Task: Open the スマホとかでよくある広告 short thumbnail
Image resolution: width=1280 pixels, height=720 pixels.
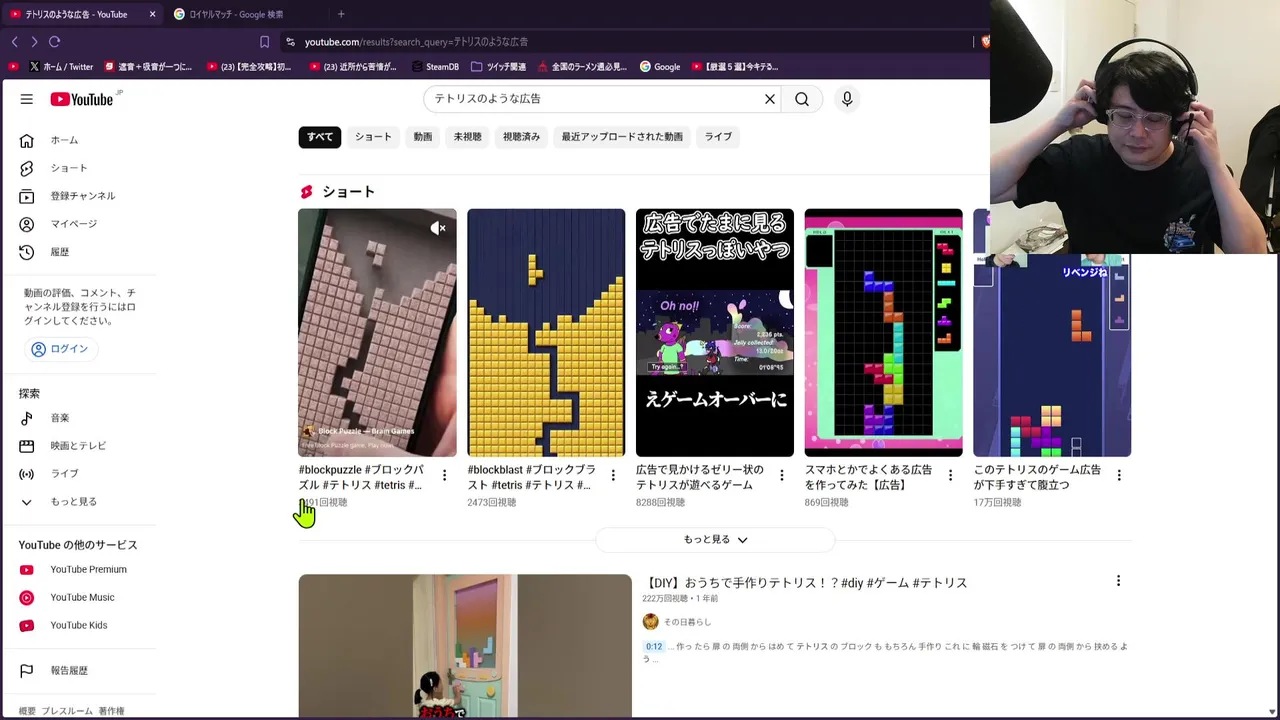Action: tap(884, 333)
